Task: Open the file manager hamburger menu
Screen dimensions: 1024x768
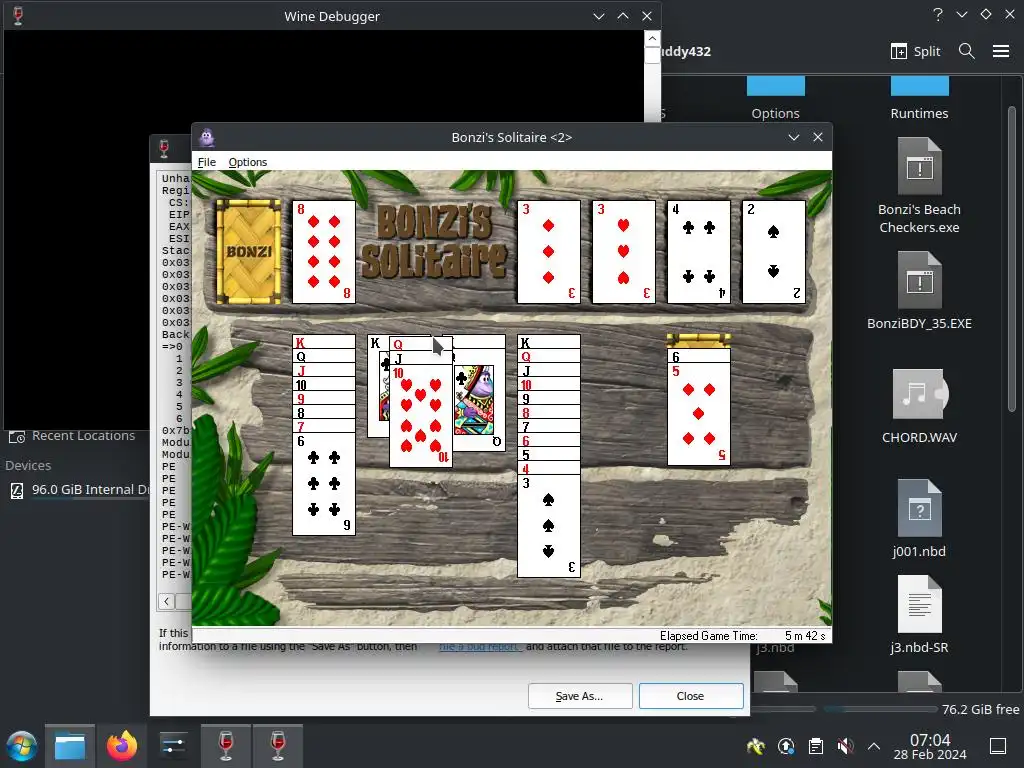Action: click(1001, 51)
